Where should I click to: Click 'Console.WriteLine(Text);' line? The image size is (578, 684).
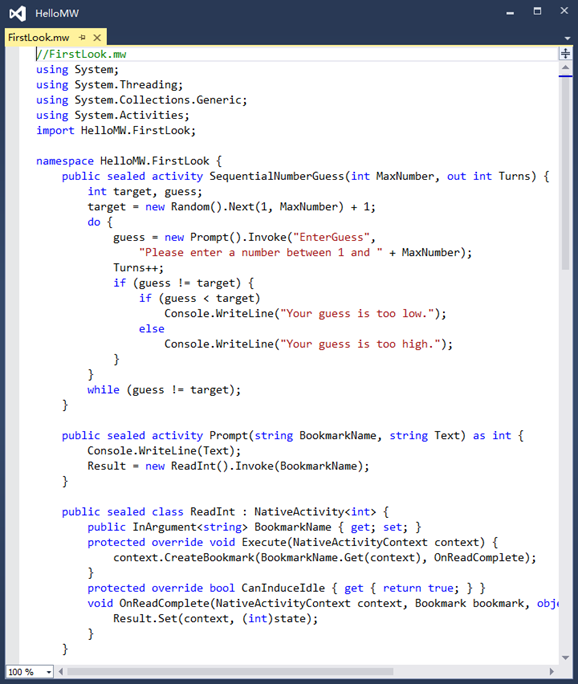pyautogui.click(x=164, y=451)
